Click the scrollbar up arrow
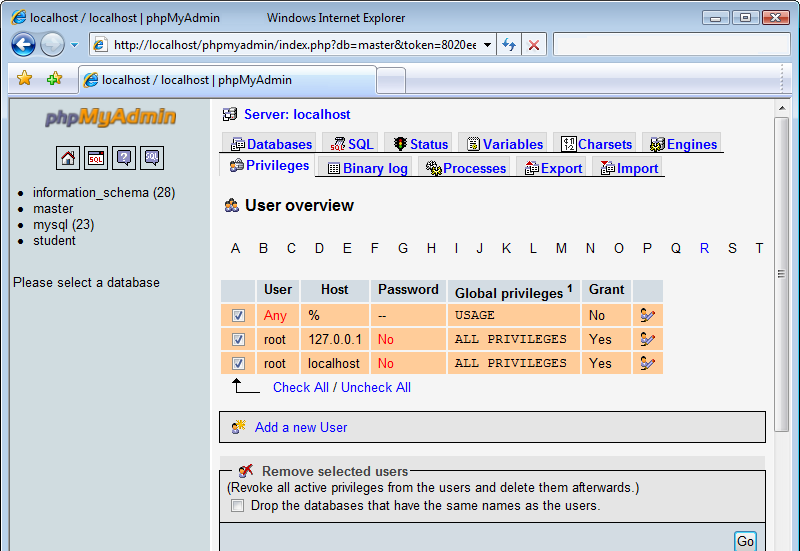Image resolution: width=800 pixels, height=551 pixels. click(781, 108)
